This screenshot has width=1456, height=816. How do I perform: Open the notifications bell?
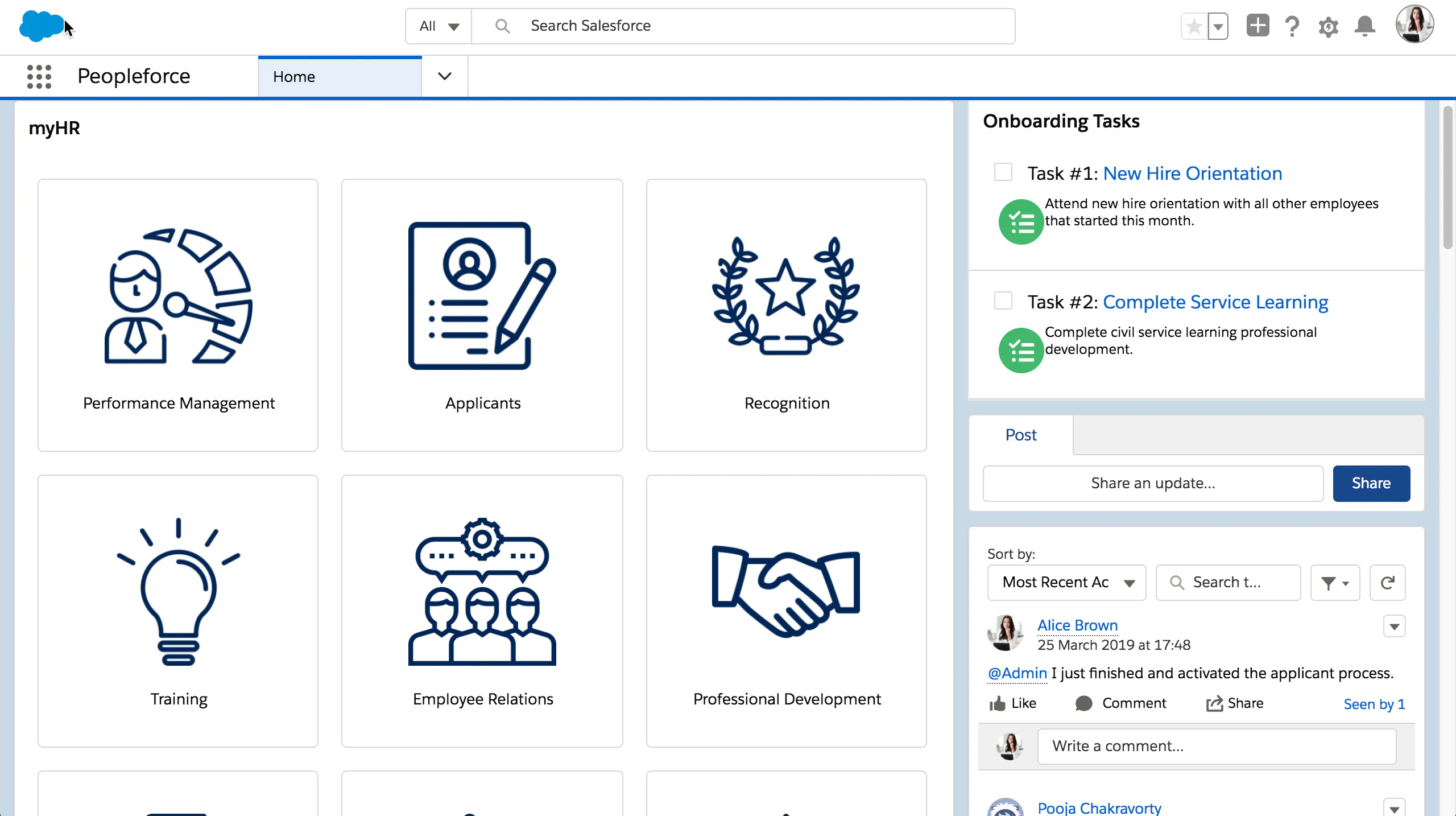pyautogui.click(x=1365, y=26)
